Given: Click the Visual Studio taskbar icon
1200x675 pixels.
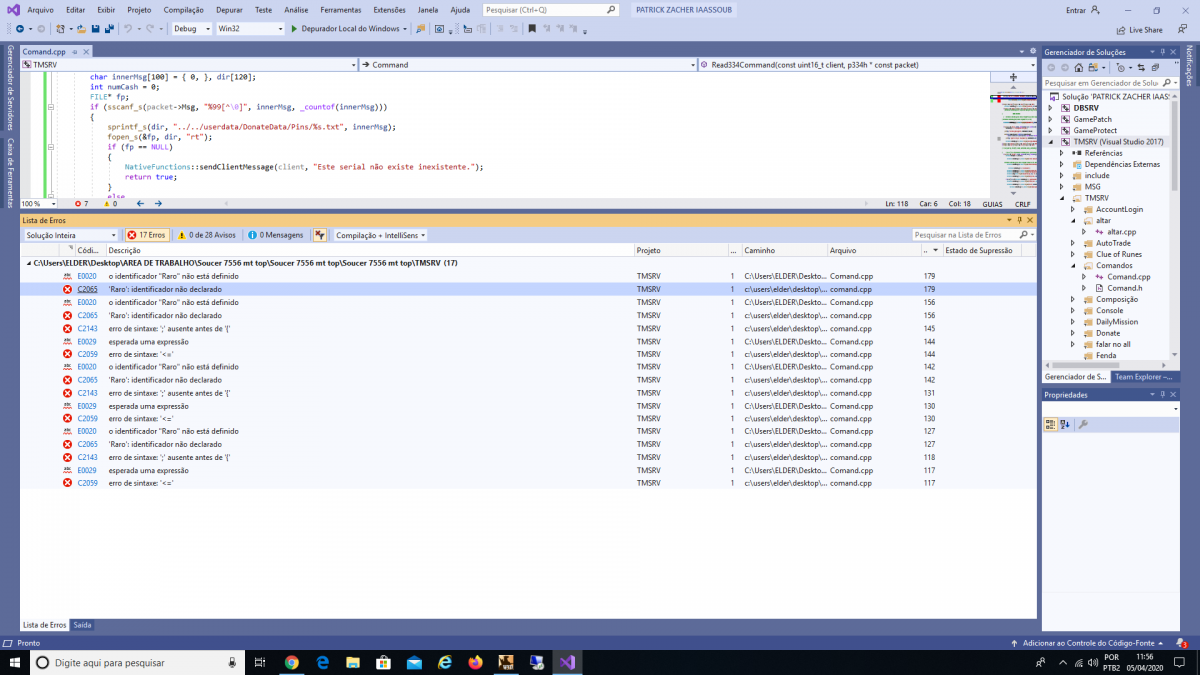Looking at the screenshot, I should pyautogui.click(x=567, y=662).
